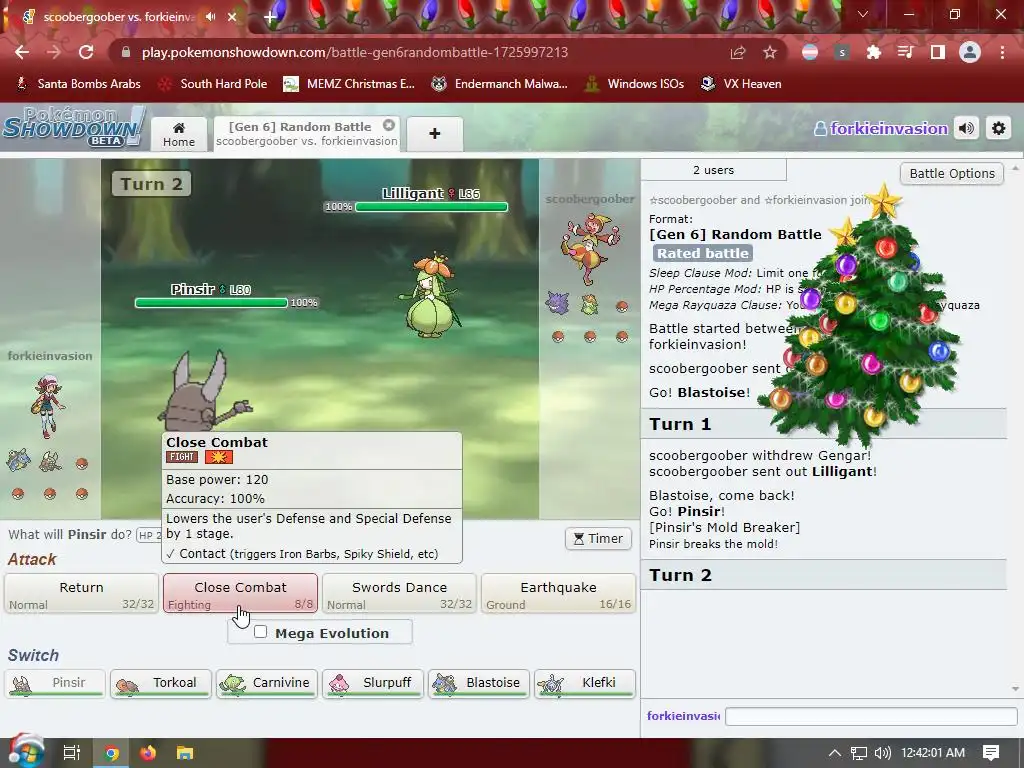Switch to the Home tab
Image resolution: width=1024 pixels, height=768 pixels.
tap(179, 135)
